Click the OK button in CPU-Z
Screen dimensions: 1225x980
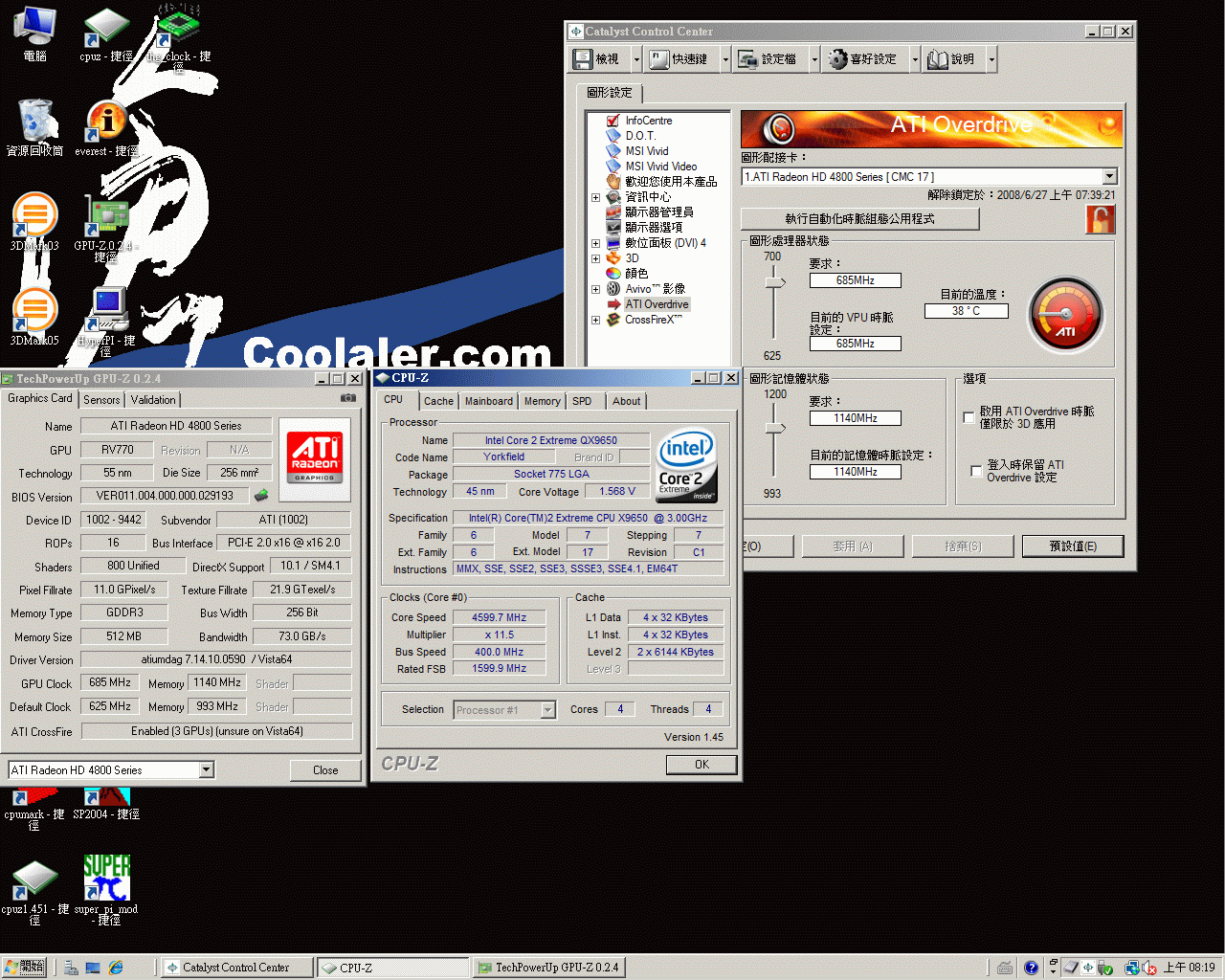(702, 765)
